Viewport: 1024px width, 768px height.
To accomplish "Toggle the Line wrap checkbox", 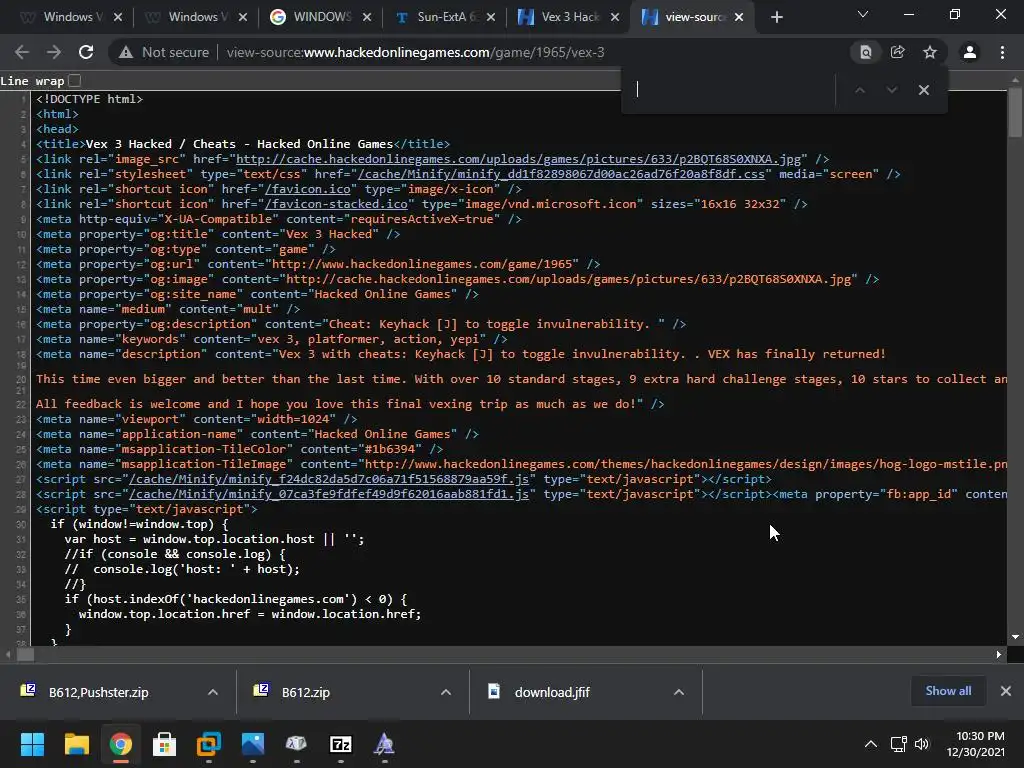I will [x=74, y=80].
